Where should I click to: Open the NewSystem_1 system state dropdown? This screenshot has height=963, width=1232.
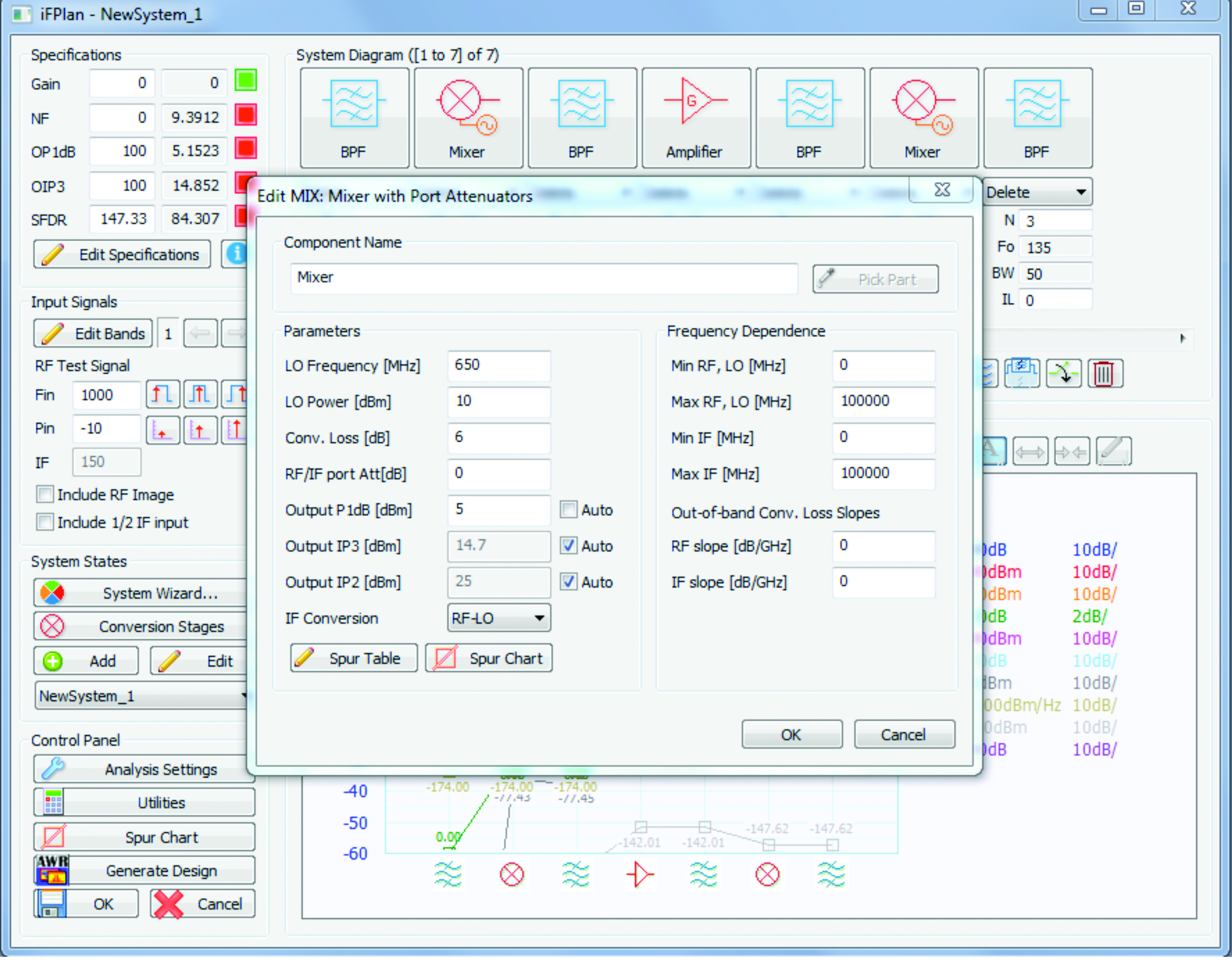(x=141, y=697)
